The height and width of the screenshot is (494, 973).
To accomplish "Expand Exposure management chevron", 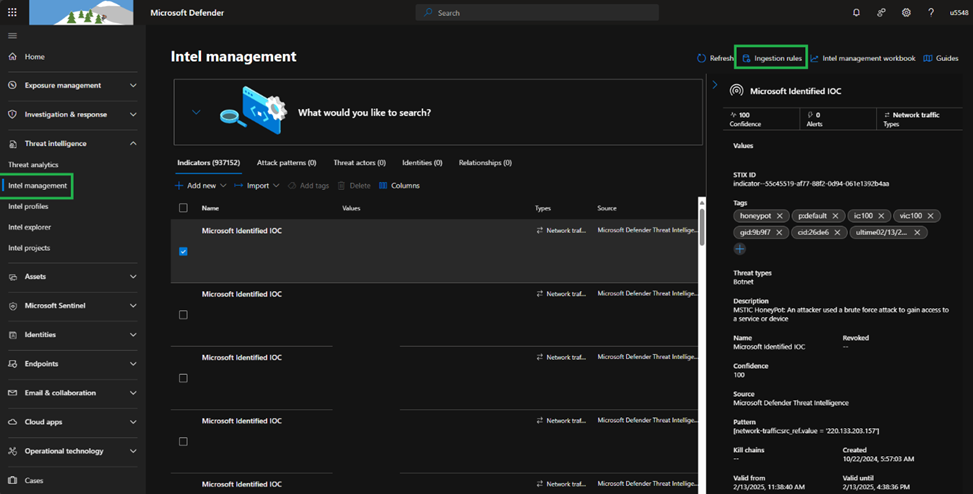I will (133, 86).
